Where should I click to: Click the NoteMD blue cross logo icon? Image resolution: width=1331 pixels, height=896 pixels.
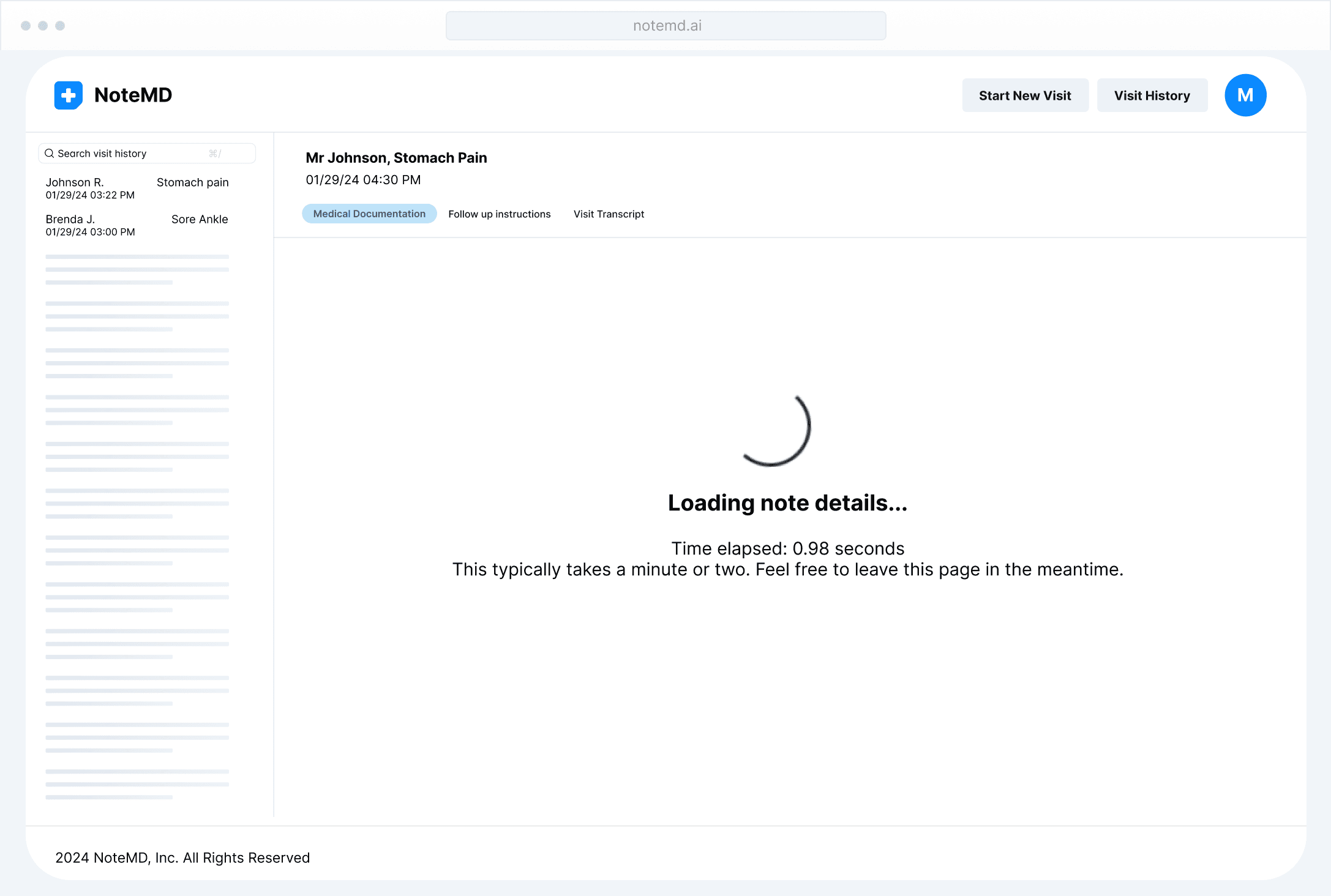pos(68,95)
